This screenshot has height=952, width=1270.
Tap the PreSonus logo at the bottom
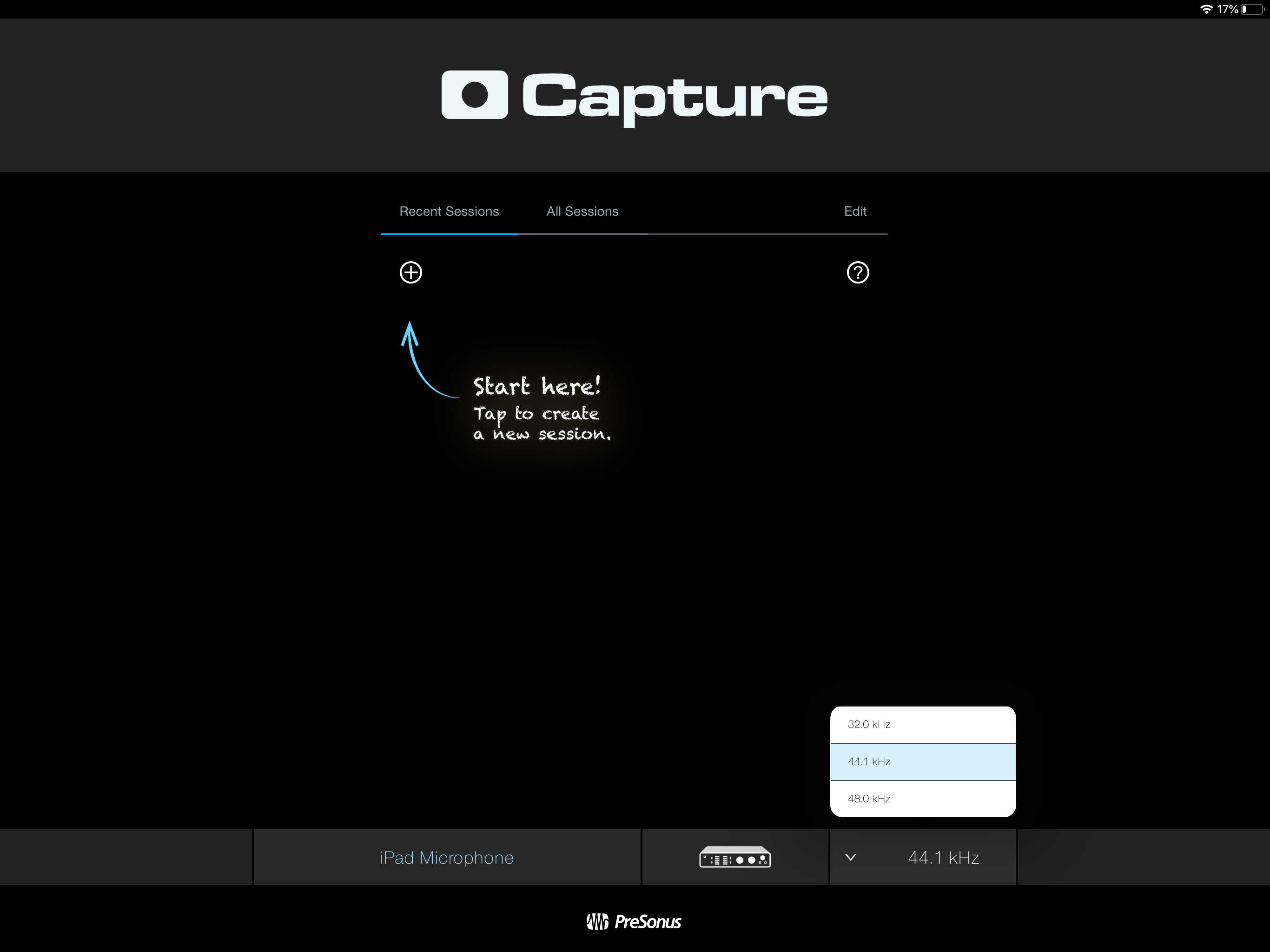pyautogui.click(x=634, y=922)
